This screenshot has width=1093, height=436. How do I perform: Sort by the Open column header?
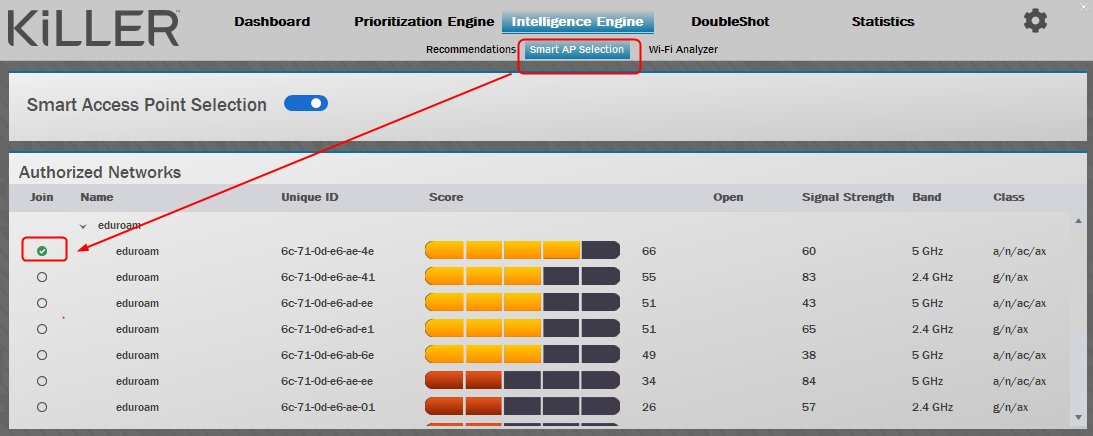click(728, 197)
